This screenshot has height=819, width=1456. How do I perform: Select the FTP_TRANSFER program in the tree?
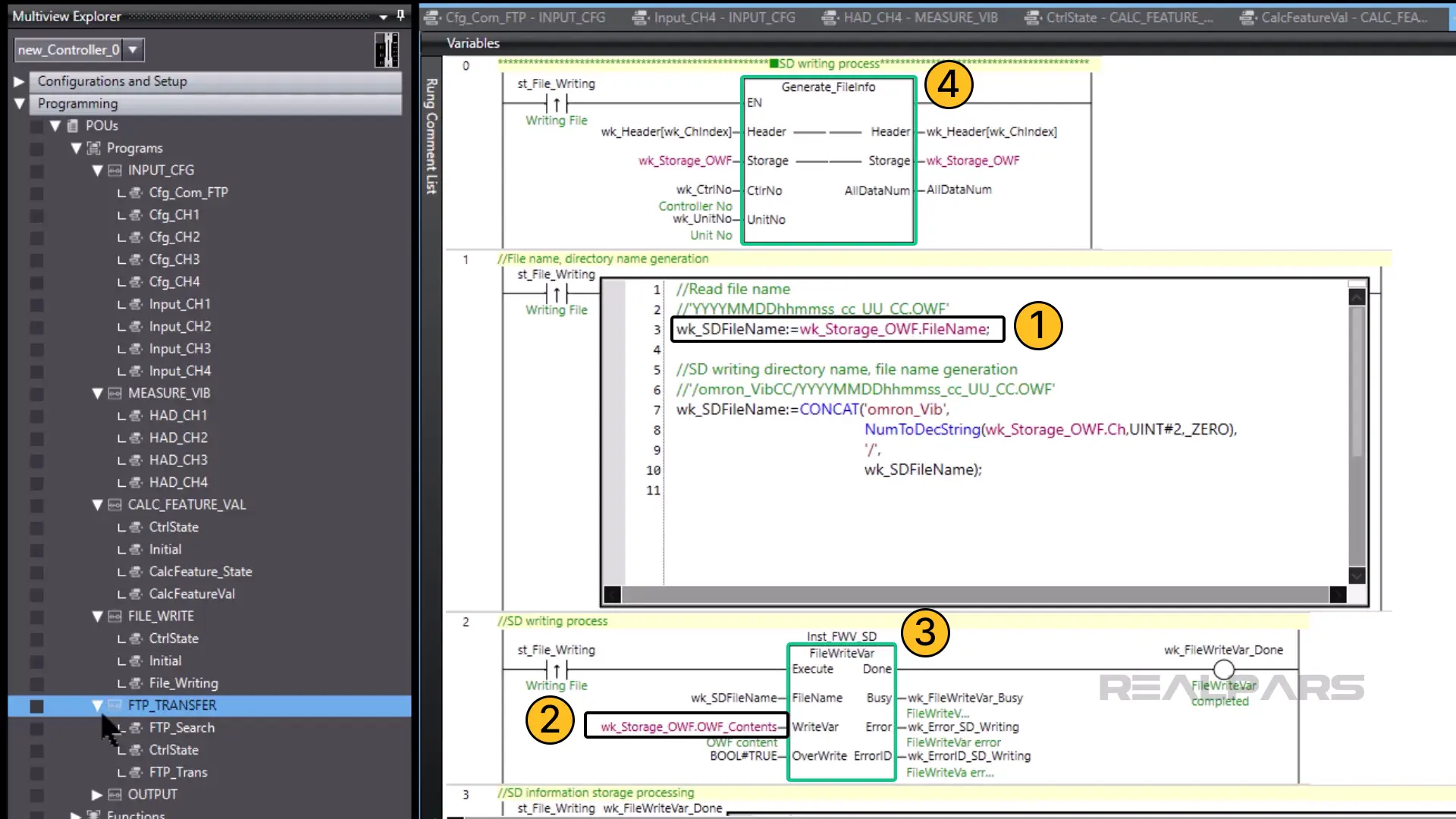click(172, 706)
